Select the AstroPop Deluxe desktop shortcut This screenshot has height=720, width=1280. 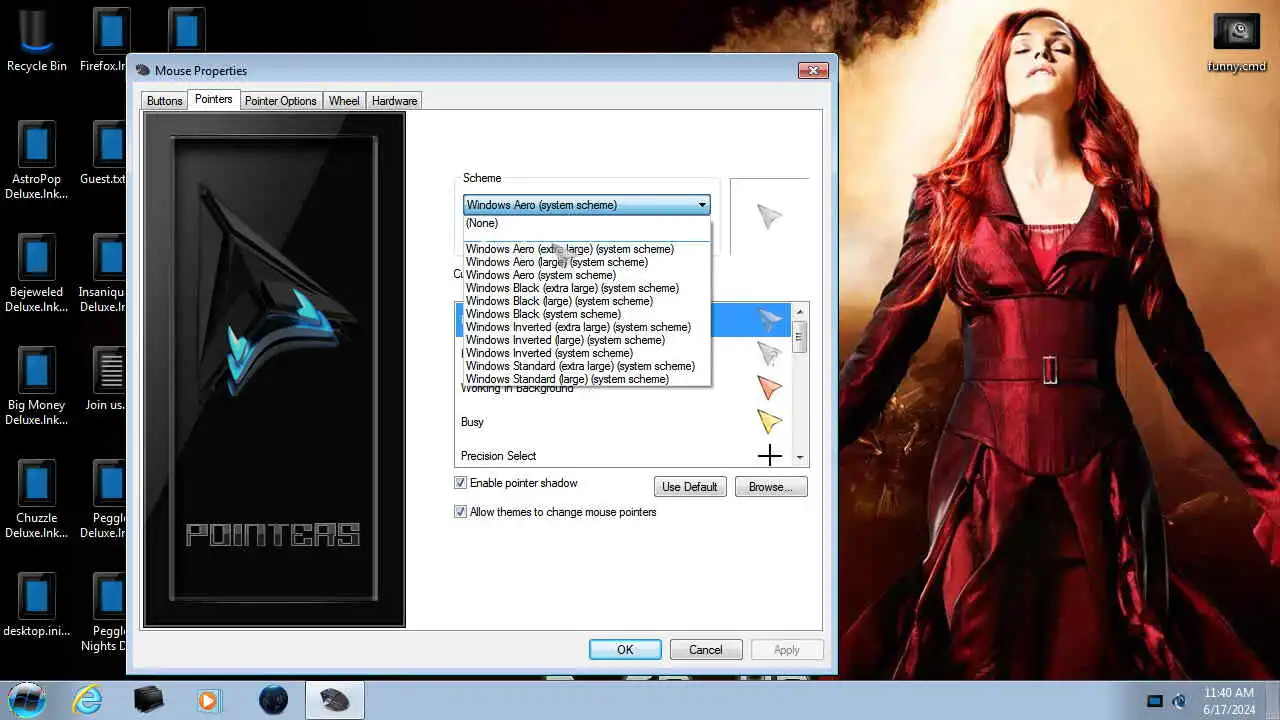[x=36, y=160]
